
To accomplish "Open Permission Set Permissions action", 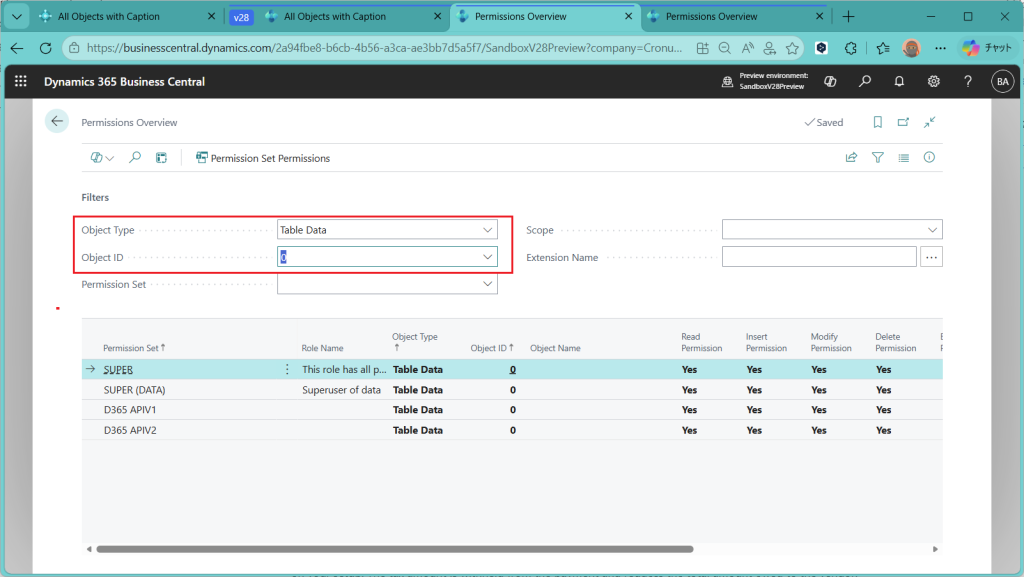I will 263,158.
